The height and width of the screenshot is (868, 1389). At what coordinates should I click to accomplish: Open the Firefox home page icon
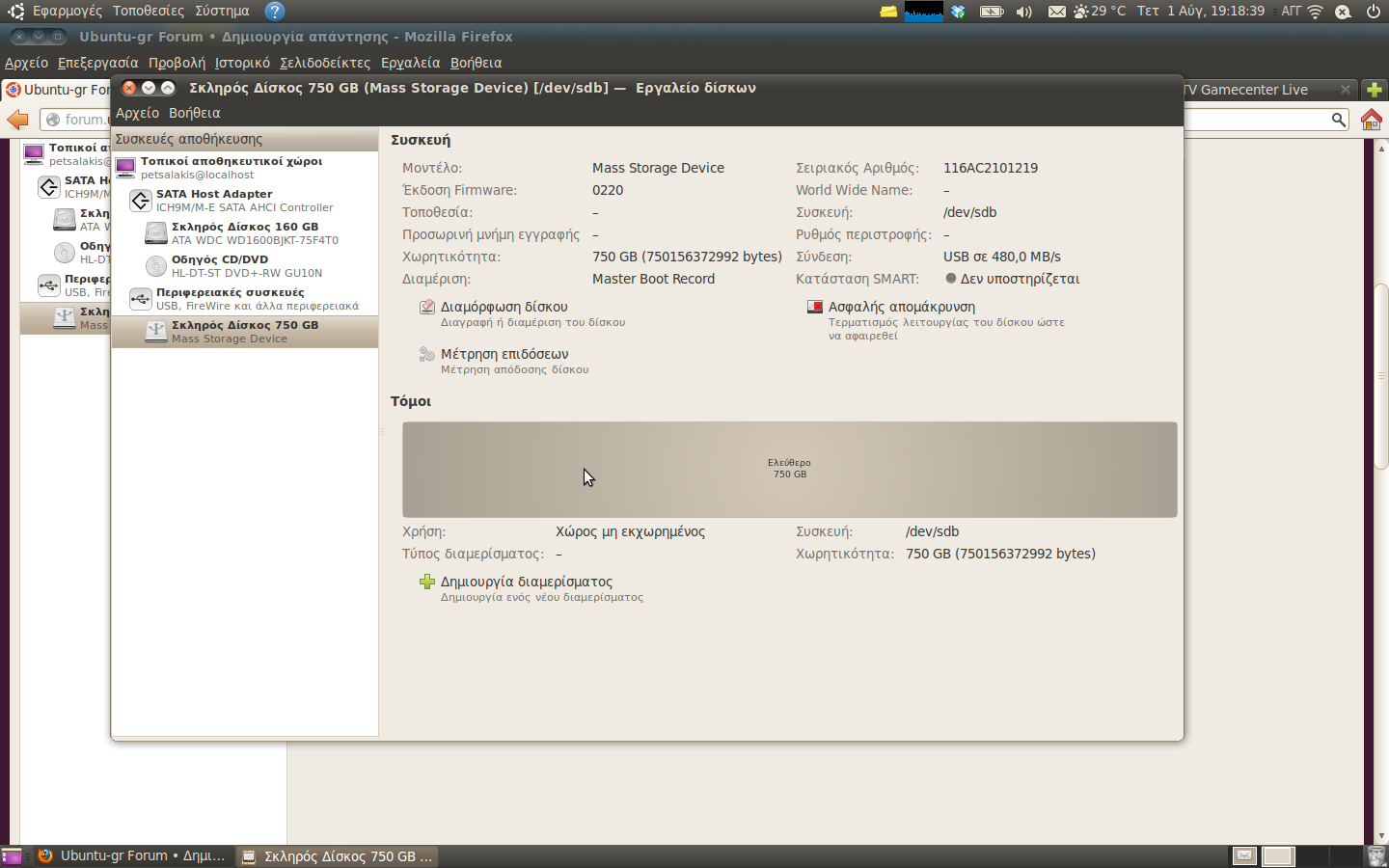tap(1371, 120)
